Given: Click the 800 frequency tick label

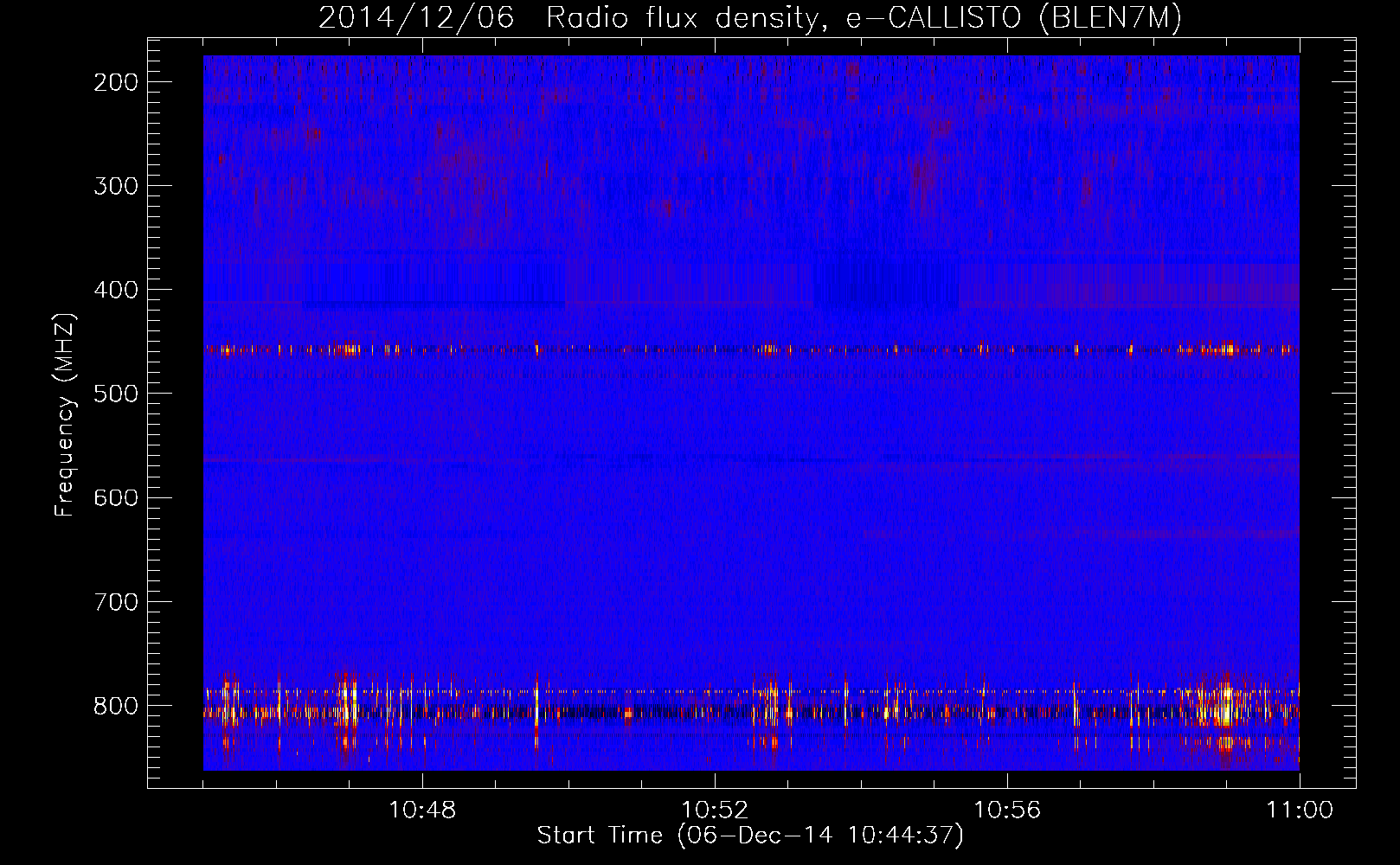Looking at the screenshot, I should pyautogui.click(x=115, y=705).
